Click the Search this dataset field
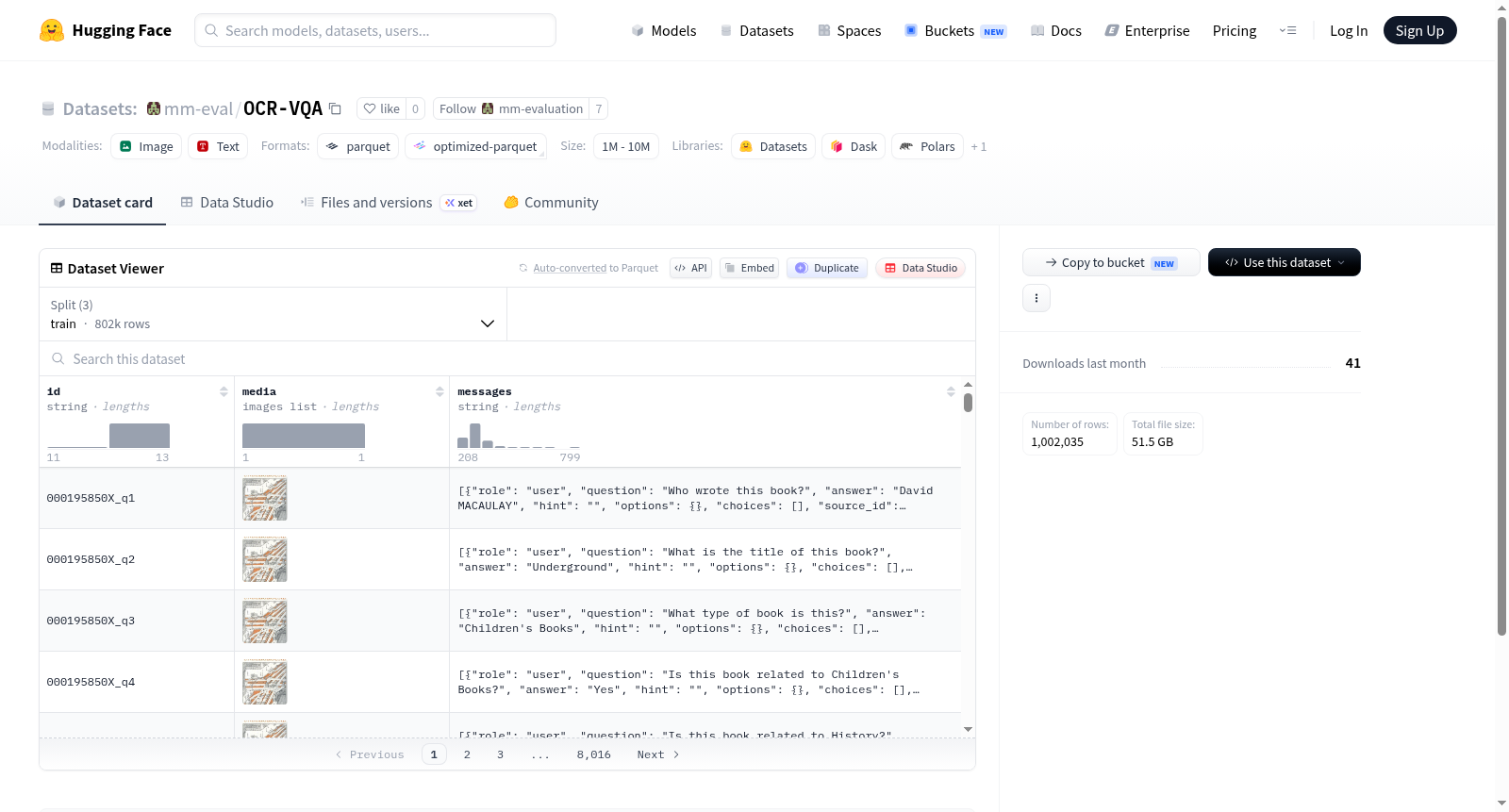Screen dimensions: 1509x812 (507, 358)
